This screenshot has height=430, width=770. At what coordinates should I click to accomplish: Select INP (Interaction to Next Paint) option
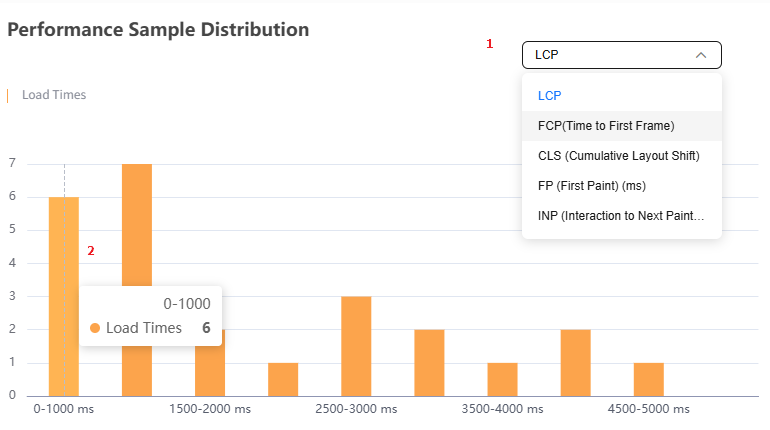pos(621,215)
